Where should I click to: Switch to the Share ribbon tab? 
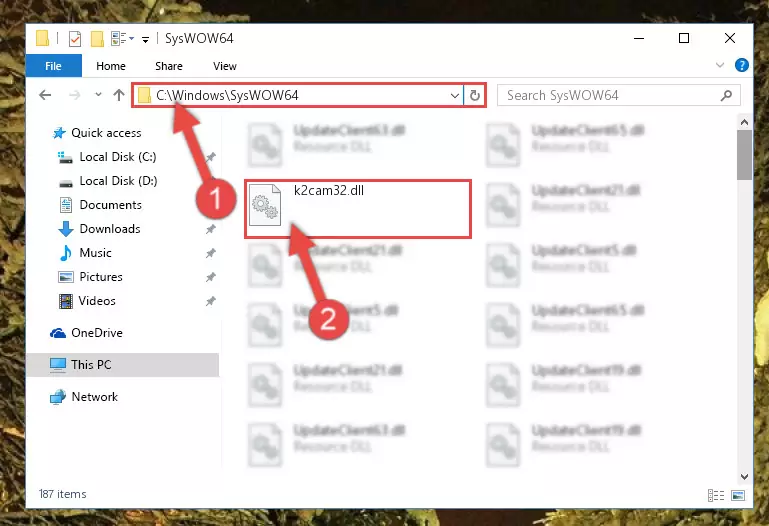click(169, 66)
